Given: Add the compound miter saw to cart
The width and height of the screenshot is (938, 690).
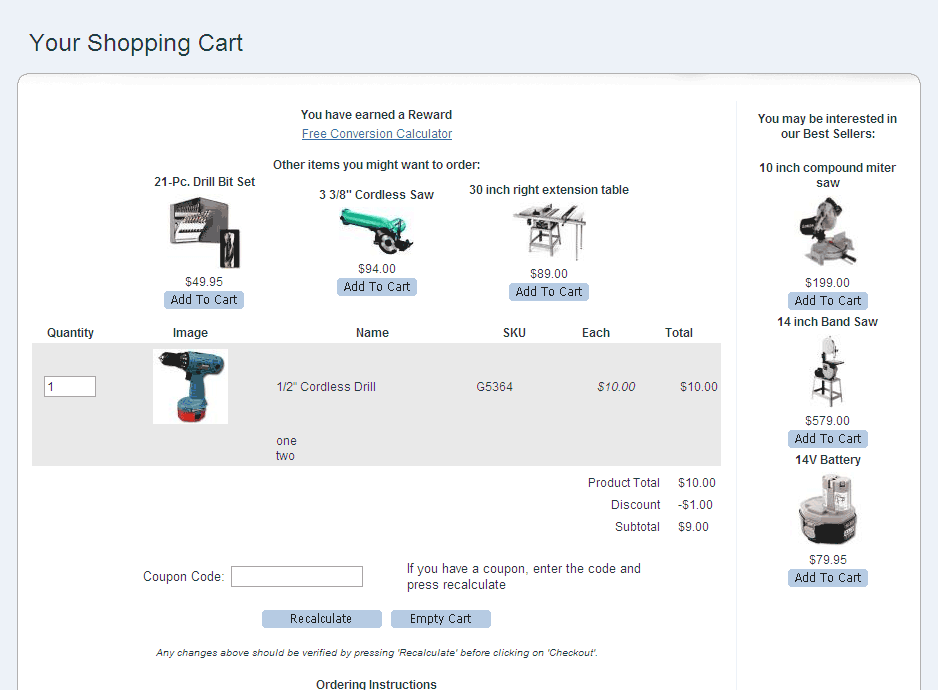Looking at the screenshot, I should pos(828,301).
